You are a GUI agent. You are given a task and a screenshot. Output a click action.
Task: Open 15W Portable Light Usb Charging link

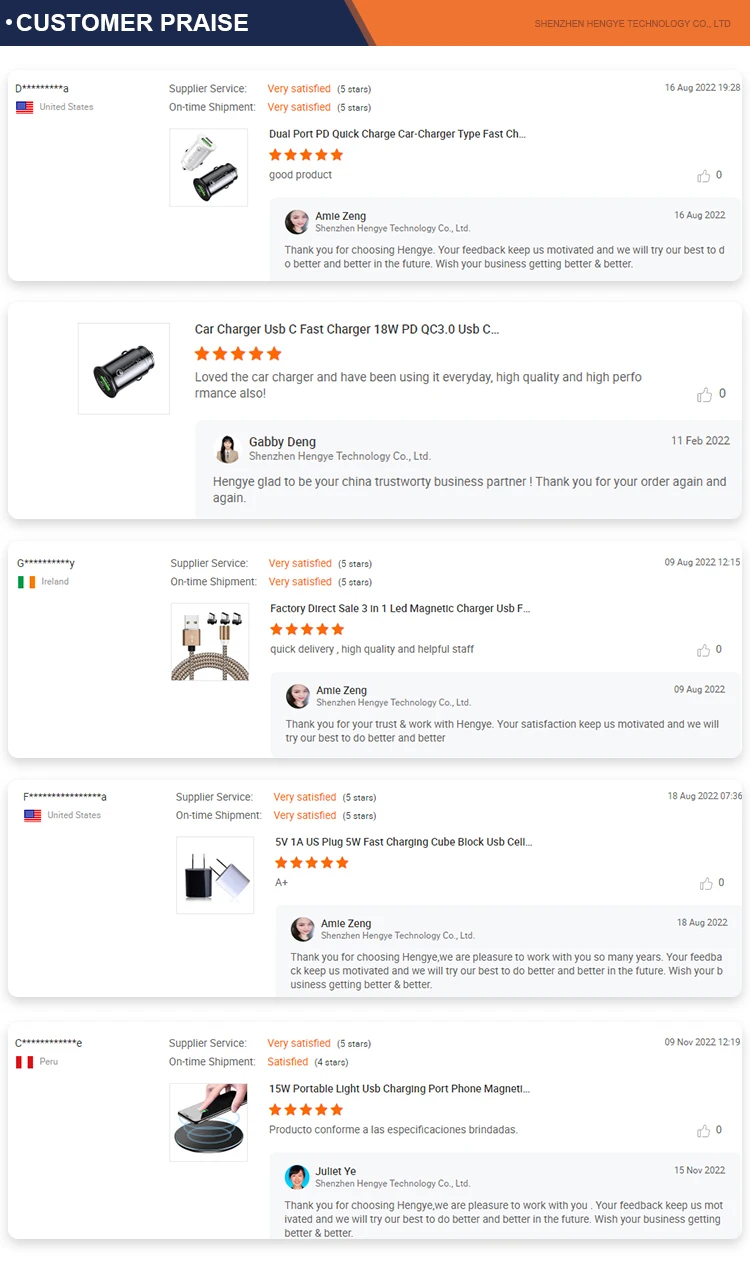(x=399, y=1089)
